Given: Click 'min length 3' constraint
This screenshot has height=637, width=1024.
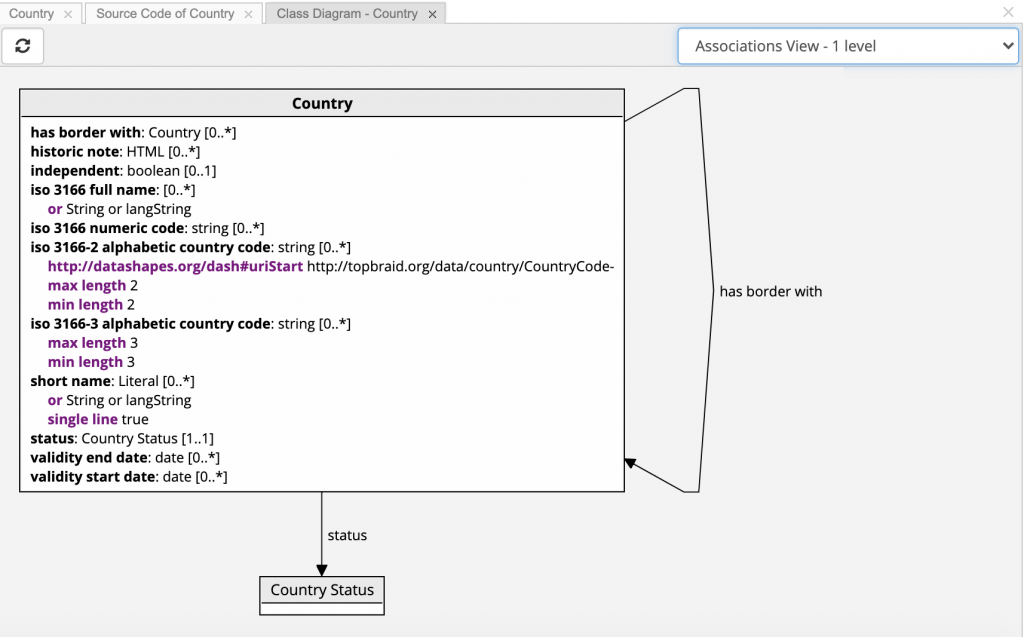Looking at the screenshot, I should pyautogui.click(x=91, y=362).
